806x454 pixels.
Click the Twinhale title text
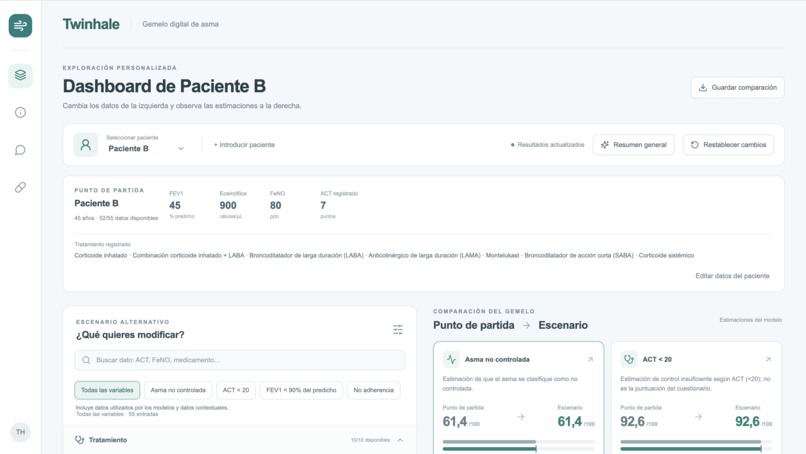91,24
